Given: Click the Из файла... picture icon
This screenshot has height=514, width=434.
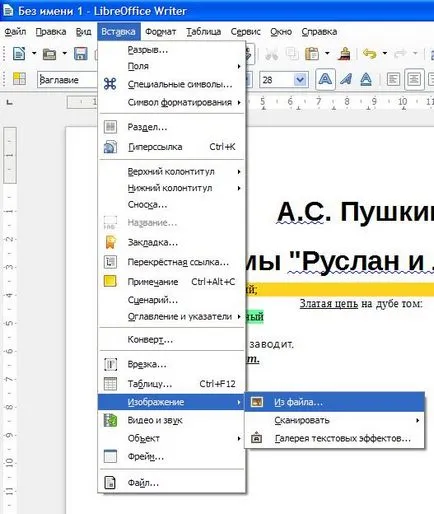Looking at the screenshot, I should click(257, 402).
